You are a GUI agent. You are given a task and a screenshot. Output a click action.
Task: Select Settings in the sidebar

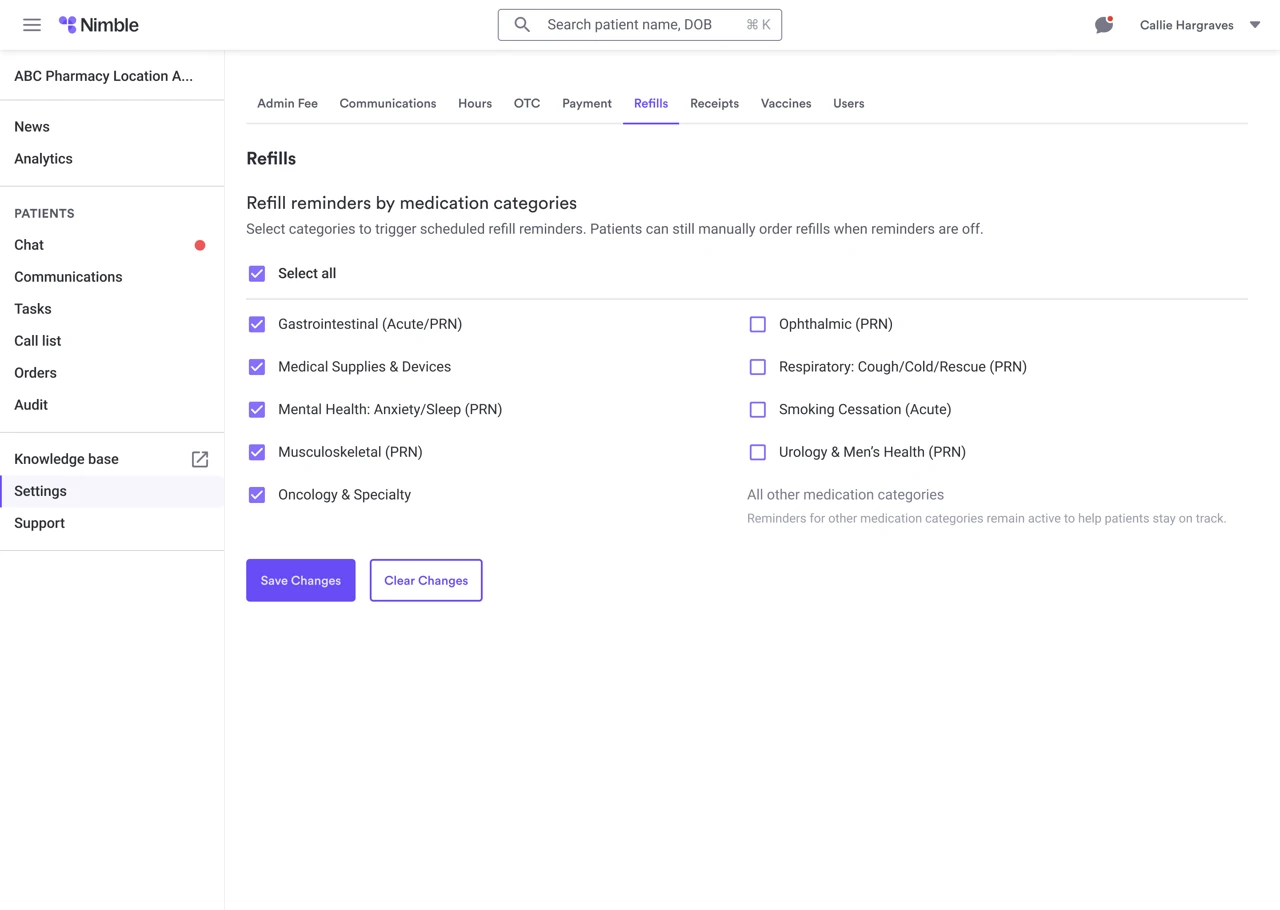coord(112,491)
